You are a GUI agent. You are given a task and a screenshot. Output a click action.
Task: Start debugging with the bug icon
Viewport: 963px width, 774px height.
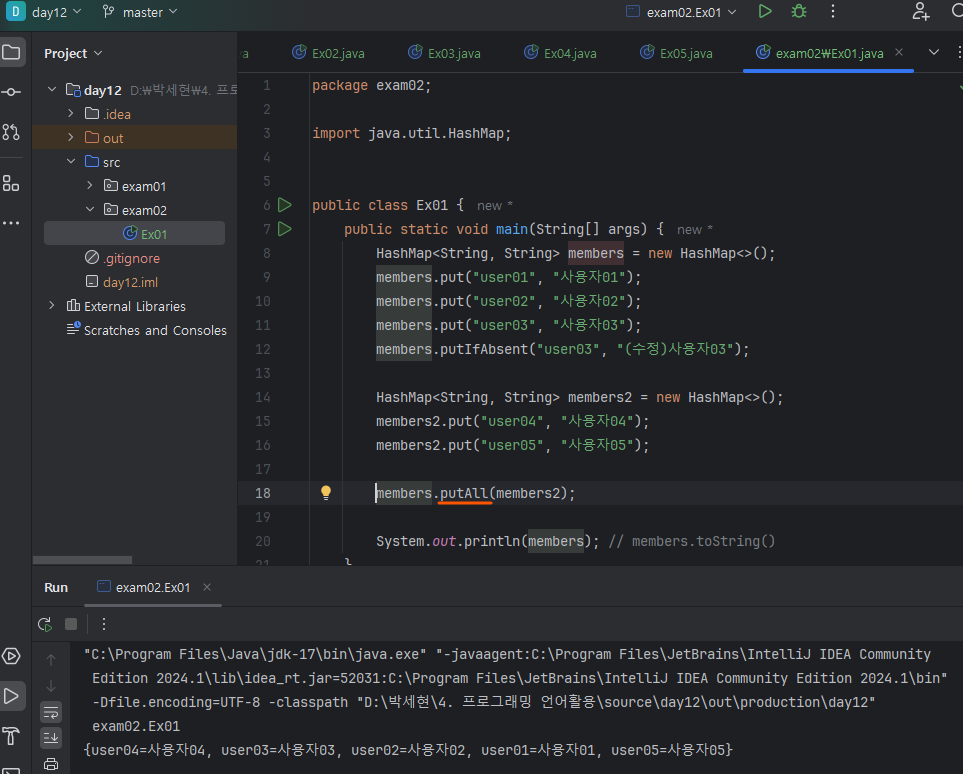pos(798,12)
